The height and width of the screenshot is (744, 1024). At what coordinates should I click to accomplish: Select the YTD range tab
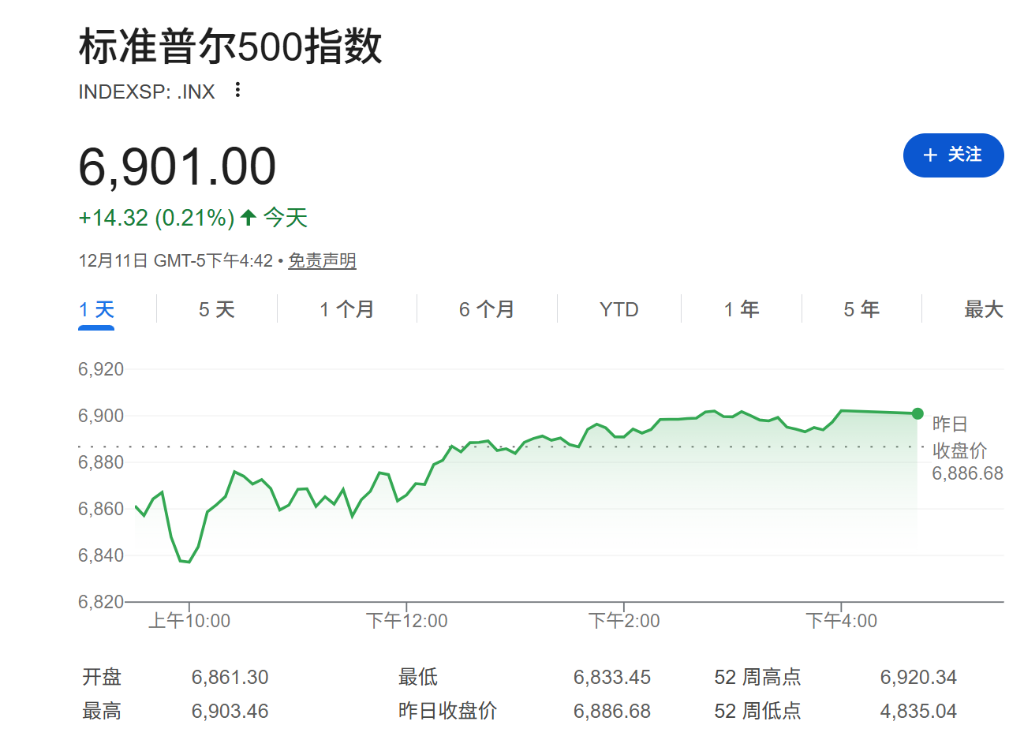click(618, 309)
